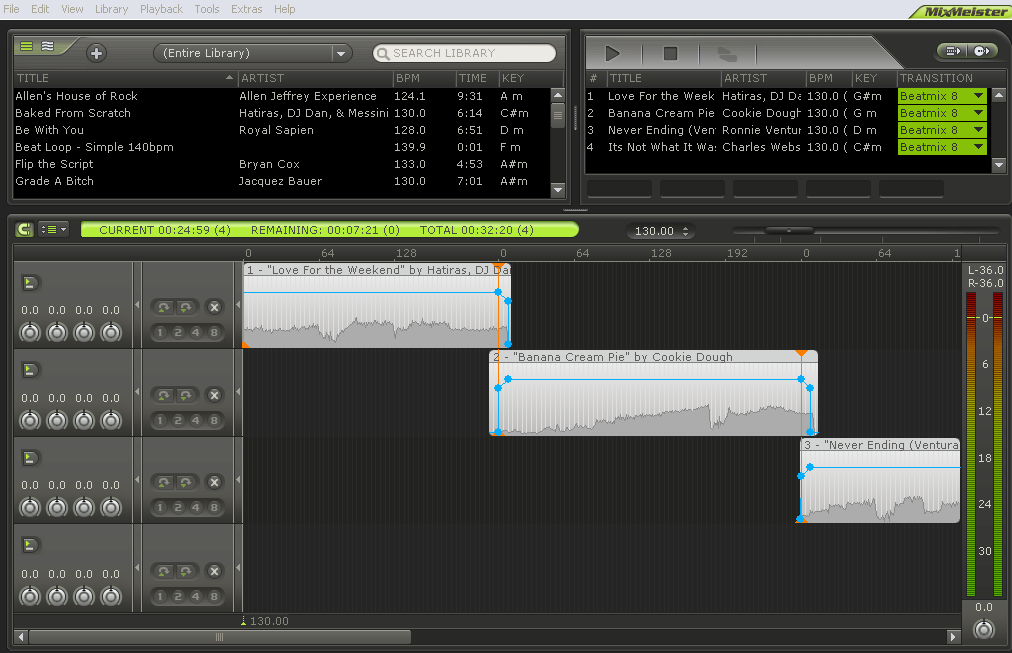Screen dimensions: 1012x653
Task: Toggle loop length 4 on first track
Action: click(196, 333)
